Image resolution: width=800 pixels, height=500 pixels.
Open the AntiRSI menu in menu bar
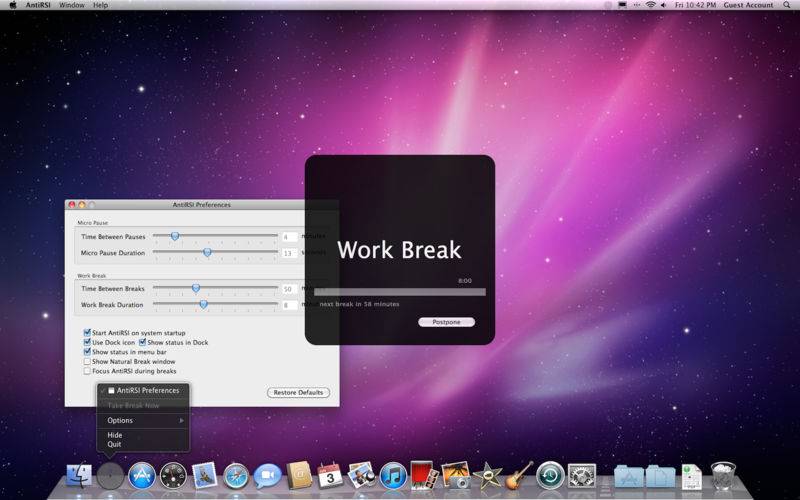38,5
